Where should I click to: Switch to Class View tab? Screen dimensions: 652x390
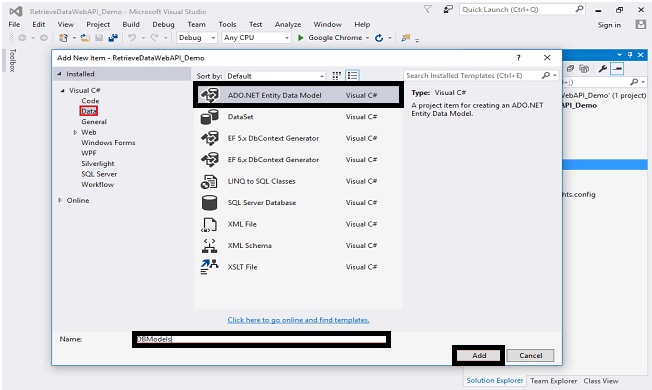click(x=601, y=381)
